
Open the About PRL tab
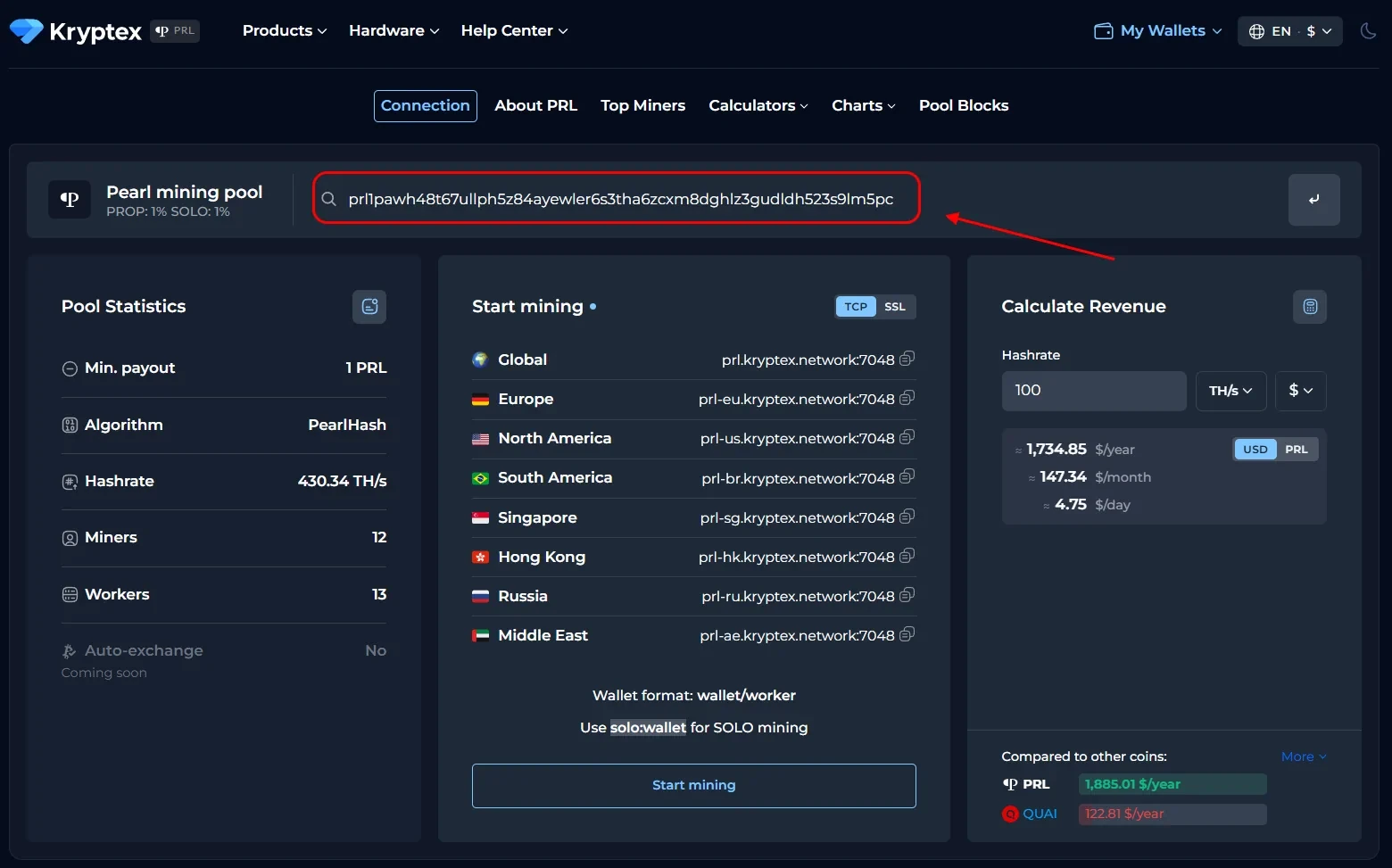click(536, 105)
